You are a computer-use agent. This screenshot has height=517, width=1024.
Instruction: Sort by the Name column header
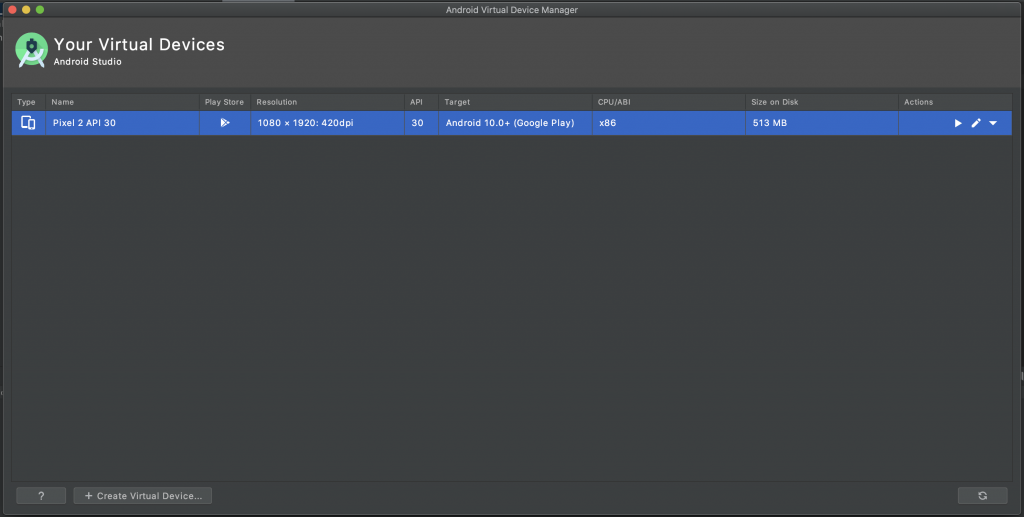pos(122,102)
